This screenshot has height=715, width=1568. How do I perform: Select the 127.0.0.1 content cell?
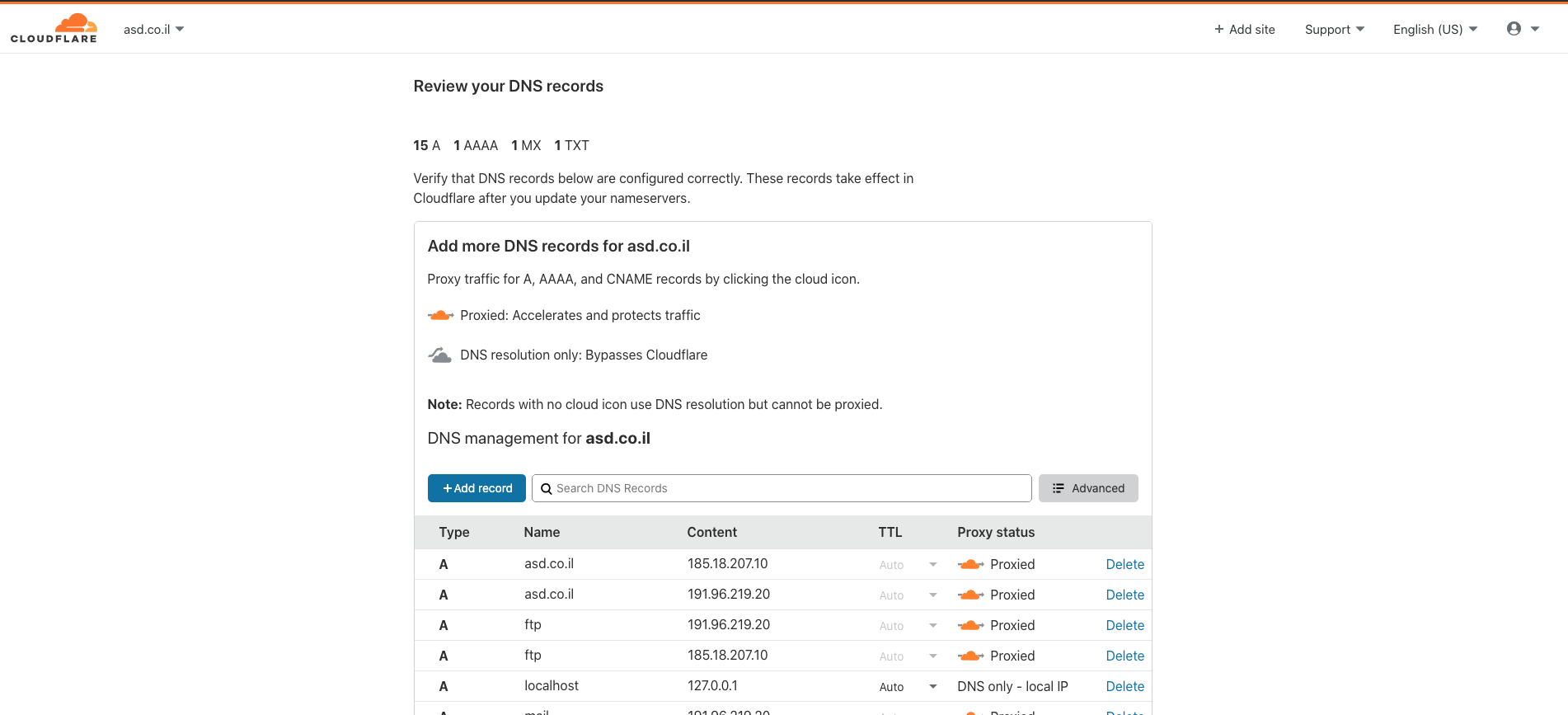pyautogui.click(x=712, y=686)
